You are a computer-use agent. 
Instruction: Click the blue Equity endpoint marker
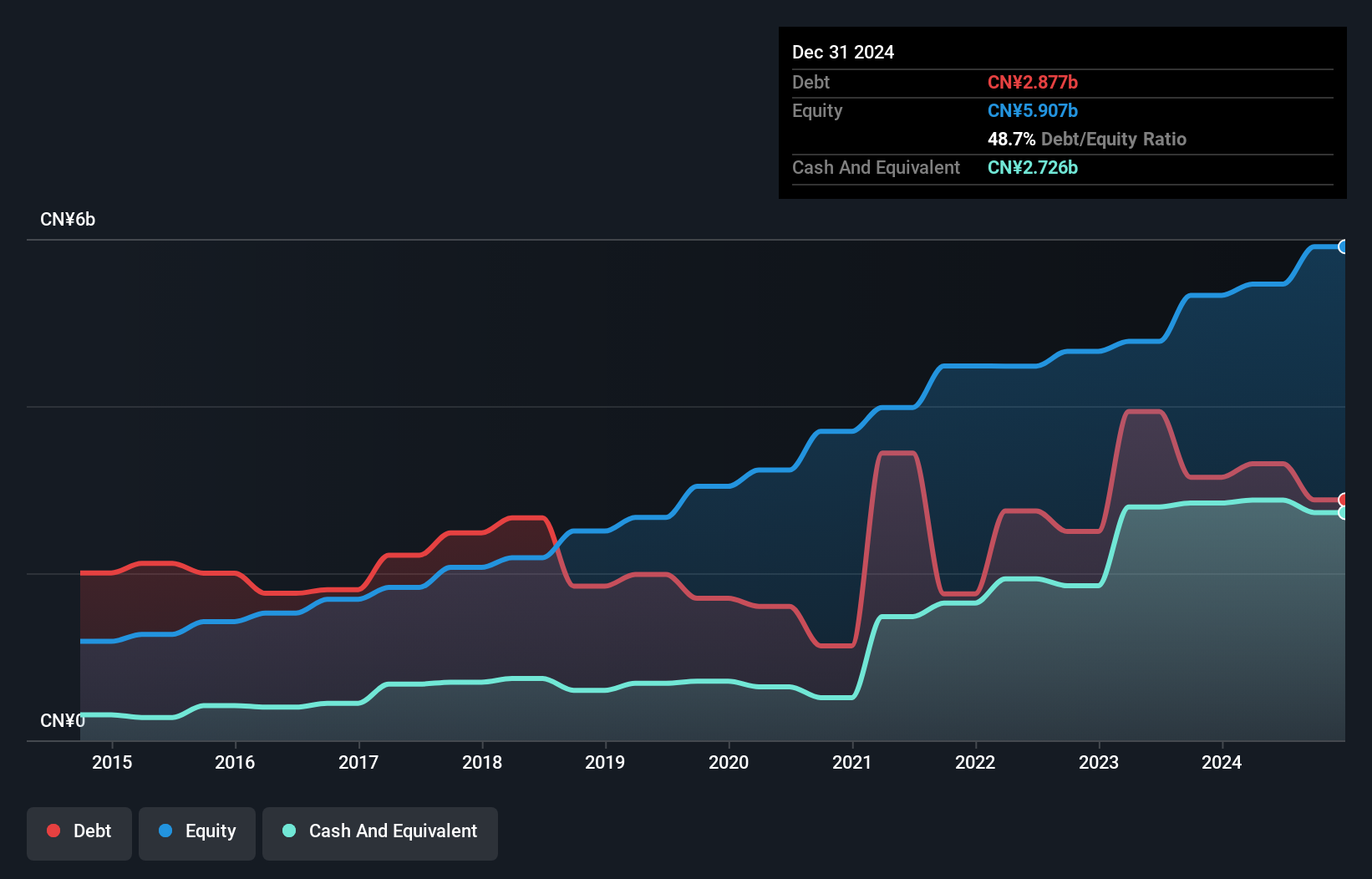(x=1344, y=246)
